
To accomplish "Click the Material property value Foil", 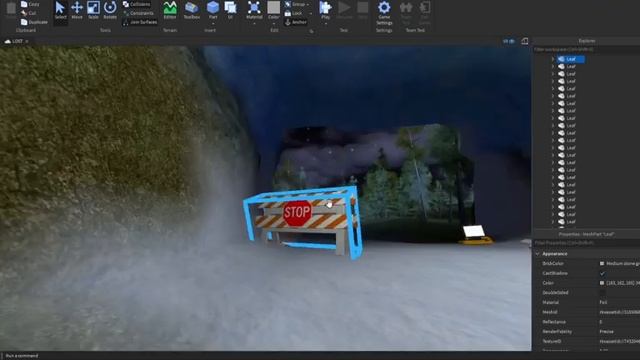I will point(603,302).
